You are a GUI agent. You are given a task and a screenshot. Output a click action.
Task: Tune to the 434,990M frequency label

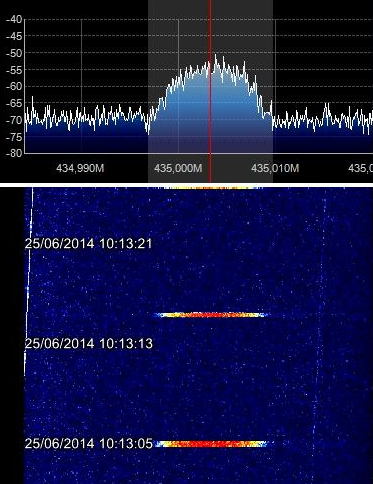(80, 168)
